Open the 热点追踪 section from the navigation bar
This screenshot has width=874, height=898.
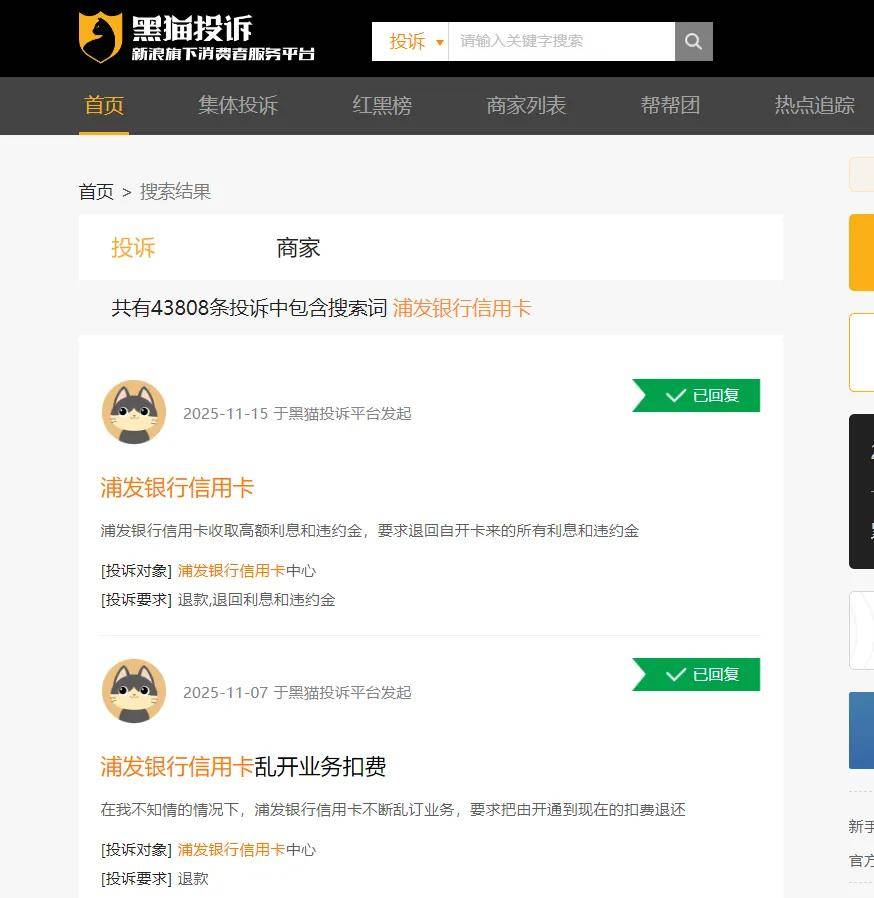813,105
